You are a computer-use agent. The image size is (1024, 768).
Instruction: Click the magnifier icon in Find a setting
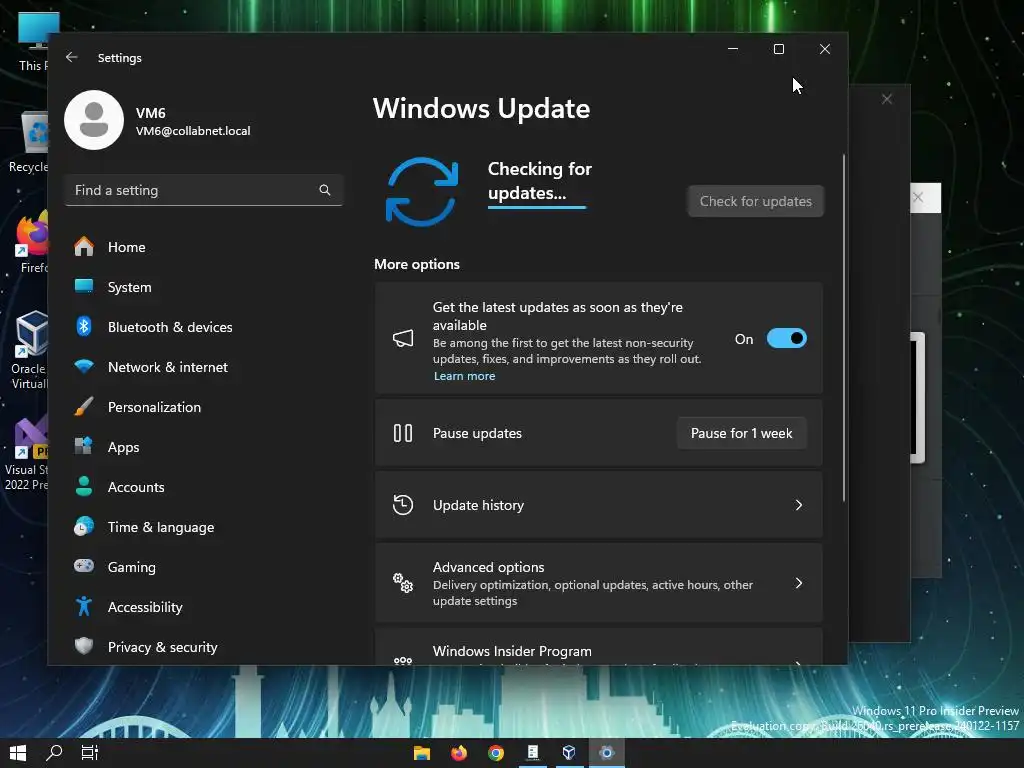point(325,190)
